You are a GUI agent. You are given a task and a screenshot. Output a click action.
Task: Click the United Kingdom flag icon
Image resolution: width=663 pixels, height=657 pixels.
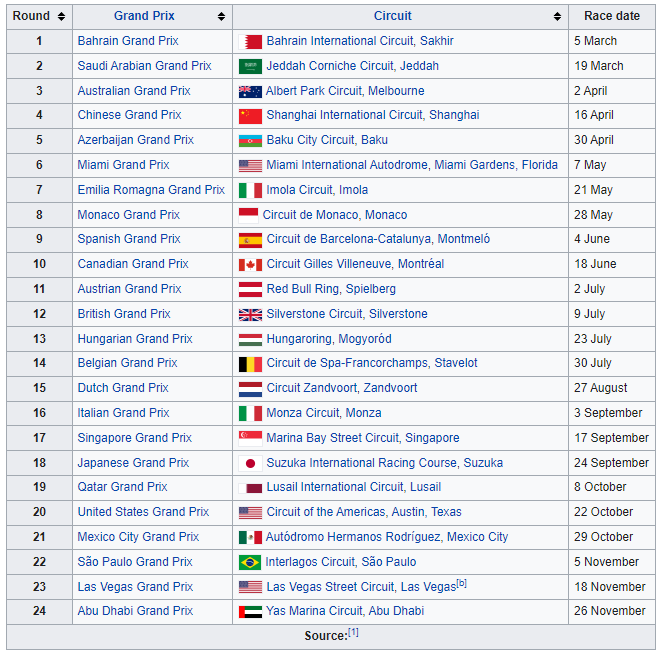(x=250, y=315)
